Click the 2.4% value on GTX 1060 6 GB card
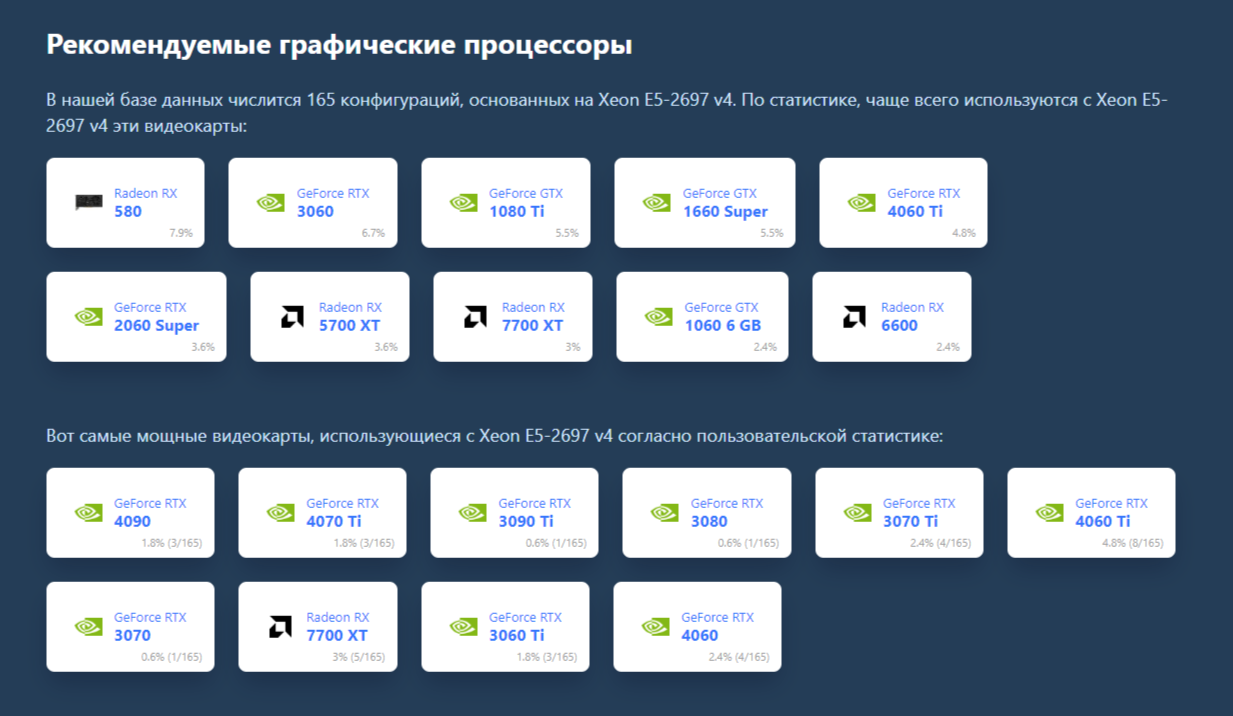 765,347
